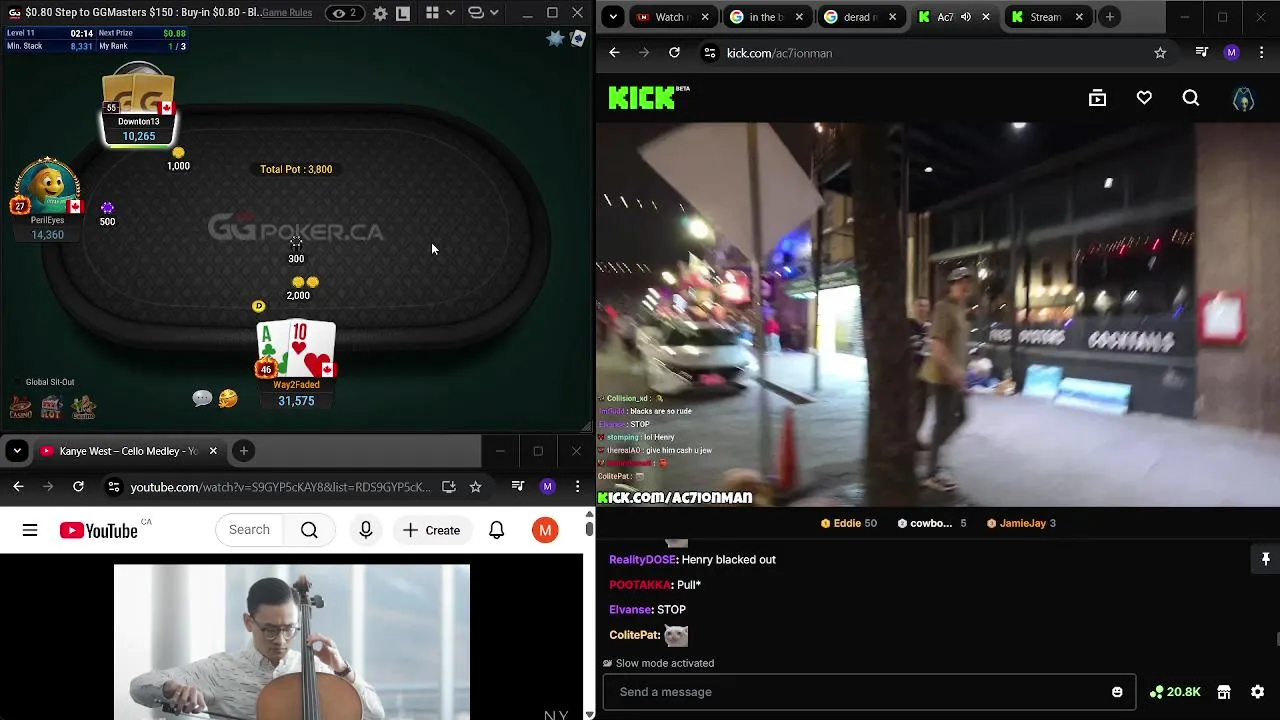
Task: Open the Game Rules link
Action: click(x=287, y=13)
